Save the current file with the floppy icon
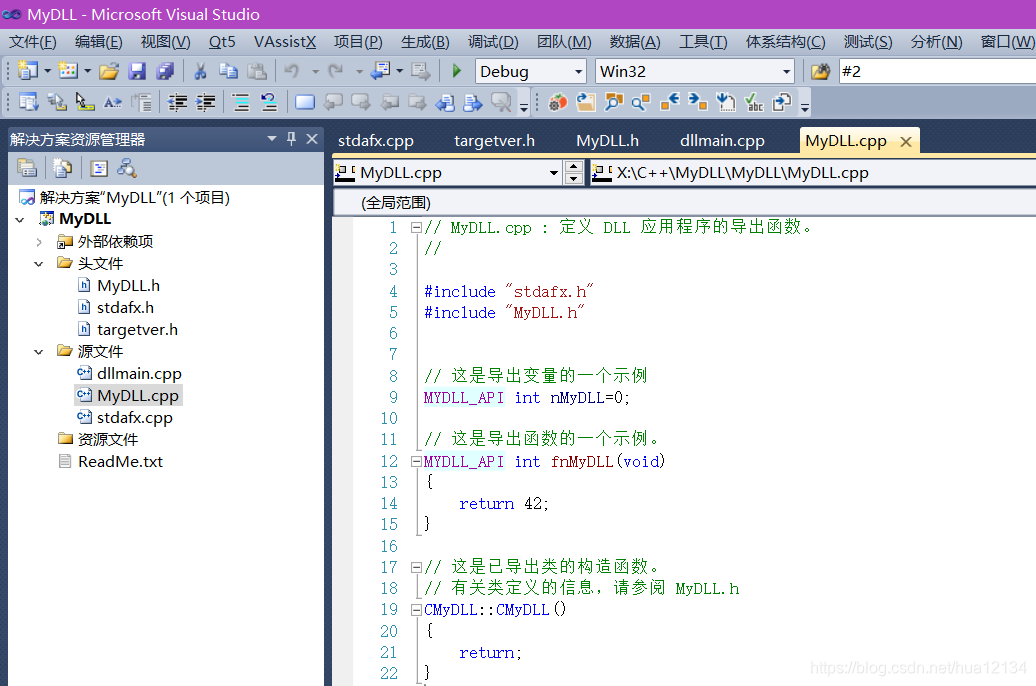Screen dimensions: 1036x686 [137, 71]
